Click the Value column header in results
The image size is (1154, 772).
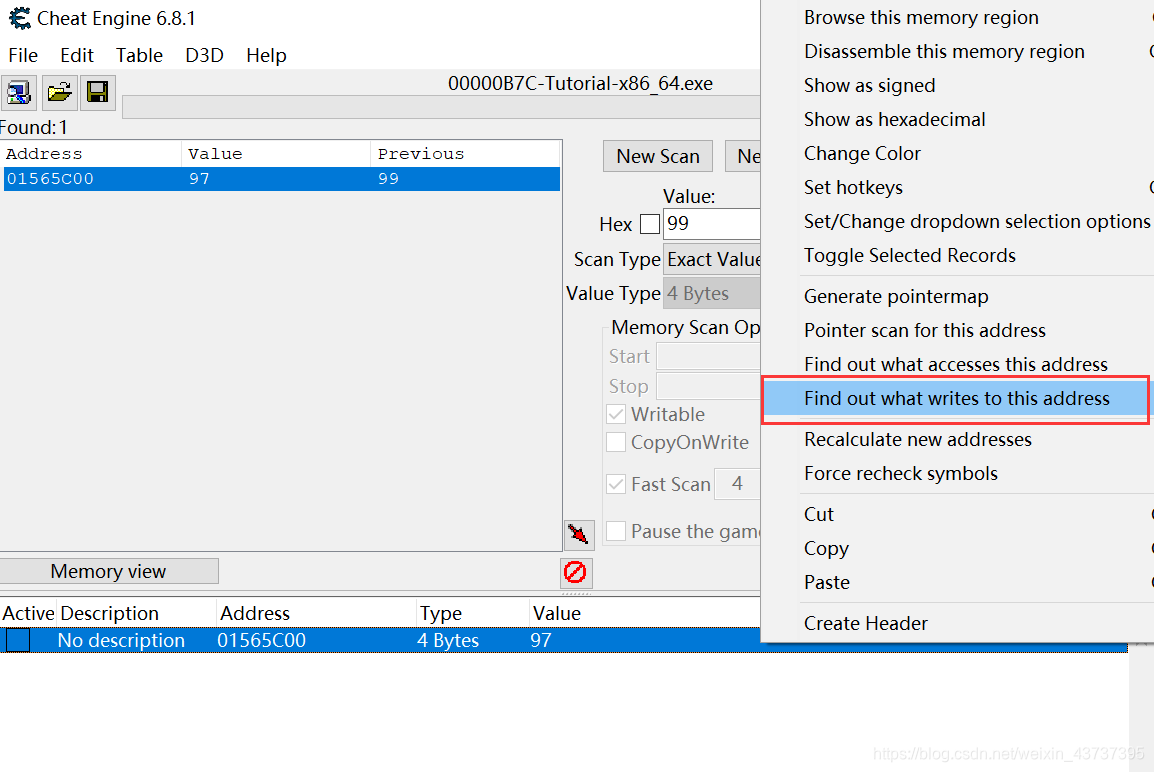tap(276, 154)
